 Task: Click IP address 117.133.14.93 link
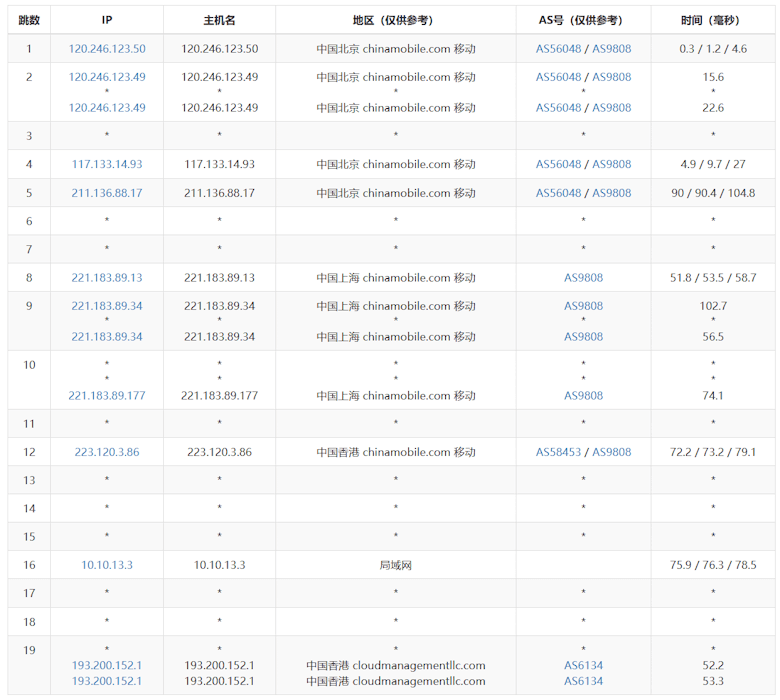[x=107, y=164]
